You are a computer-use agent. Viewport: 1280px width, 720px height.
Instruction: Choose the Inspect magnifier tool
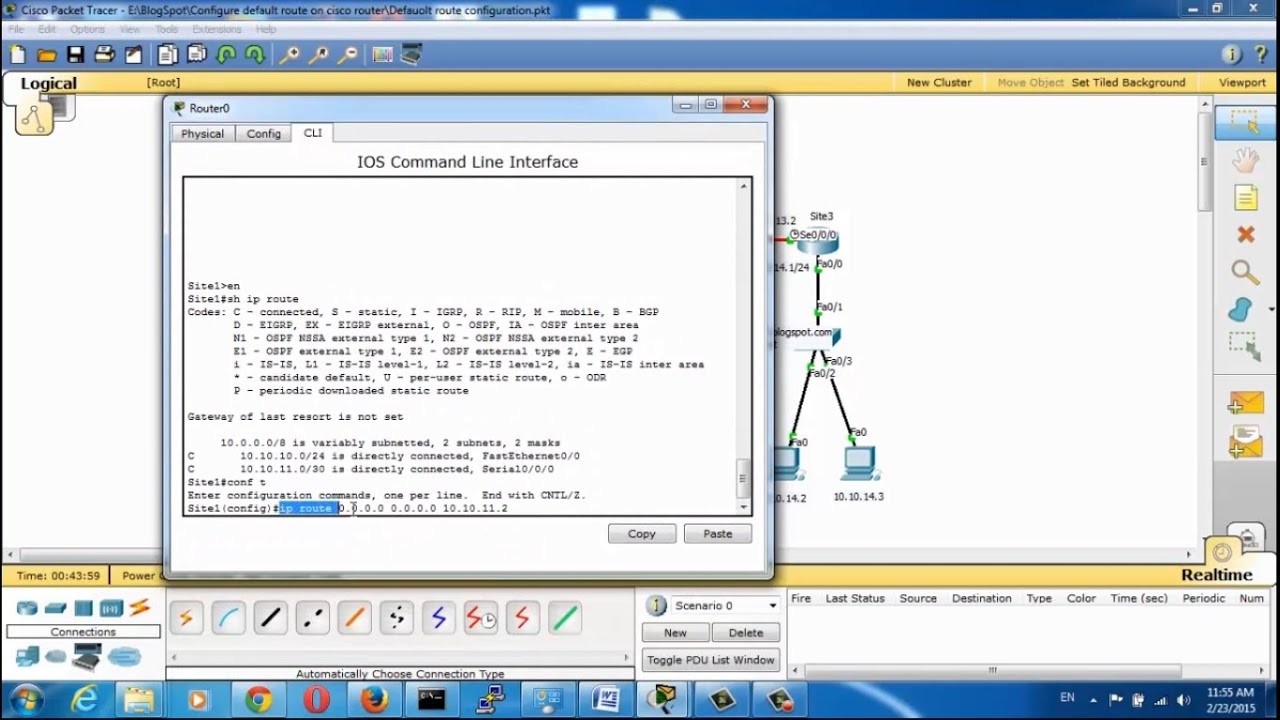point(1245,271)
